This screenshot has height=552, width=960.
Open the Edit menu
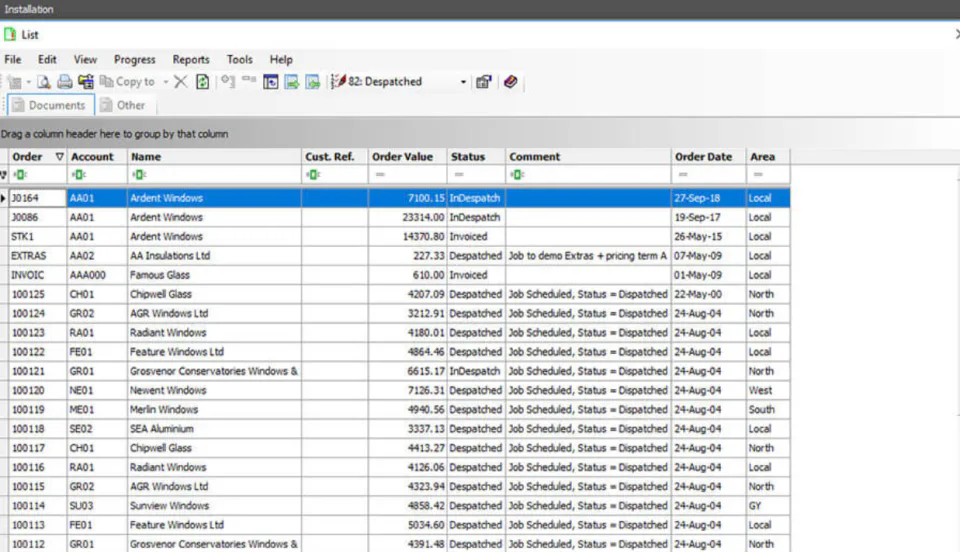(x=47, y=59)
